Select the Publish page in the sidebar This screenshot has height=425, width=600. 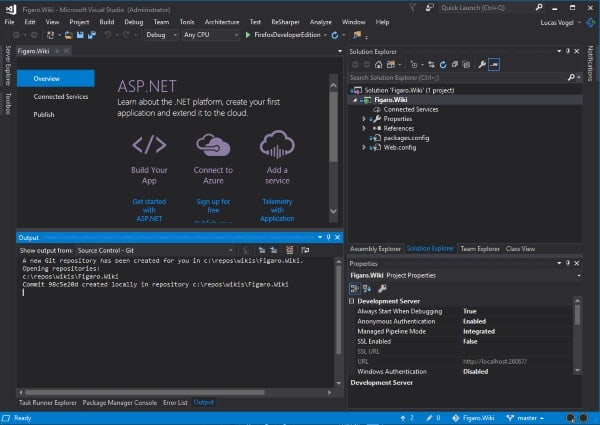(x=44, y=115)
